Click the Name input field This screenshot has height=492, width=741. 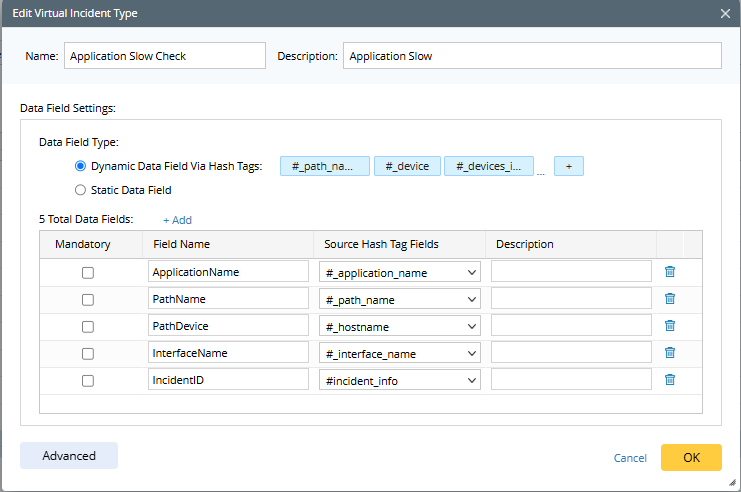165,56
